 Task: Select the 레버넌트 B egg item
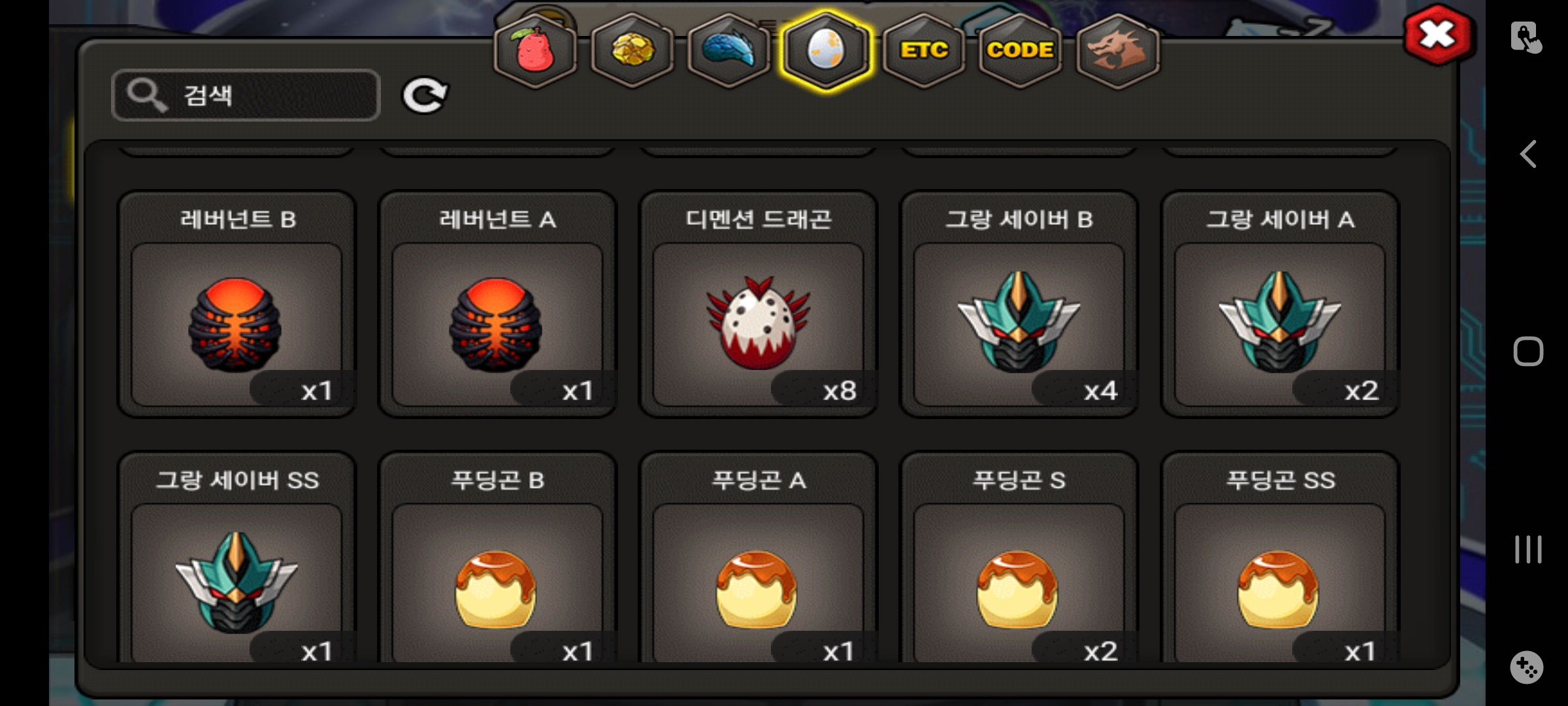tap(237, 304)
